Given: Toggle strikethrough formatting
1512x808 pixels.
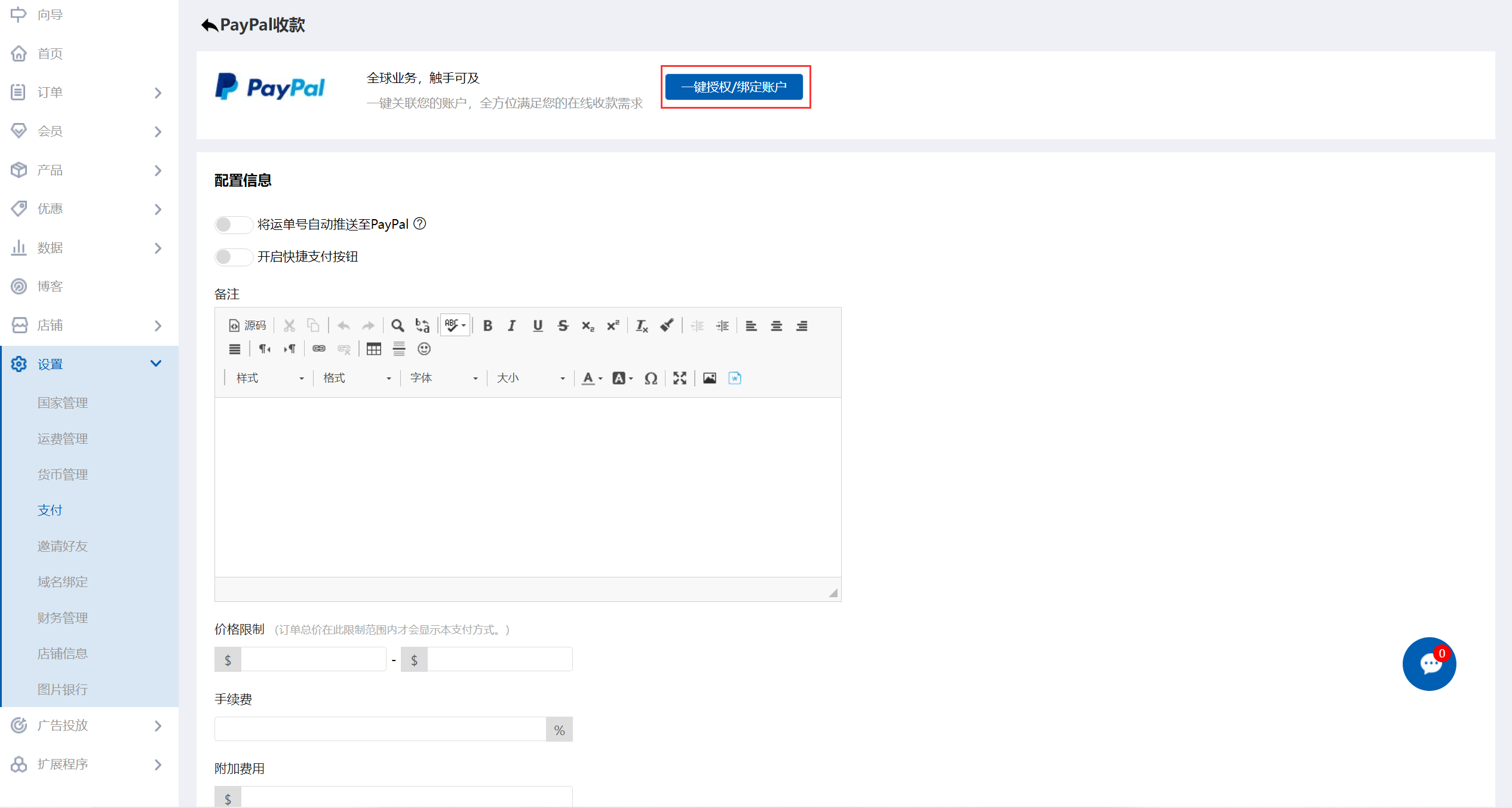Looking at the screenshot, I should coord(563,325).
